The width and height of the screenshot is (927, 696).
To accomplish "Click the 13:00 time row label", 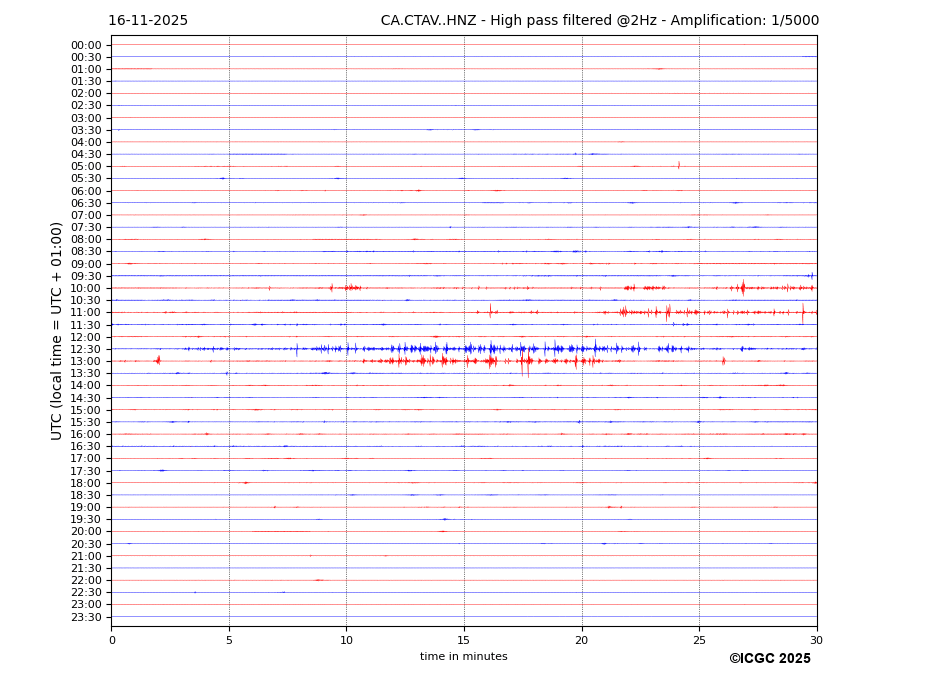I will click(86, 361).
